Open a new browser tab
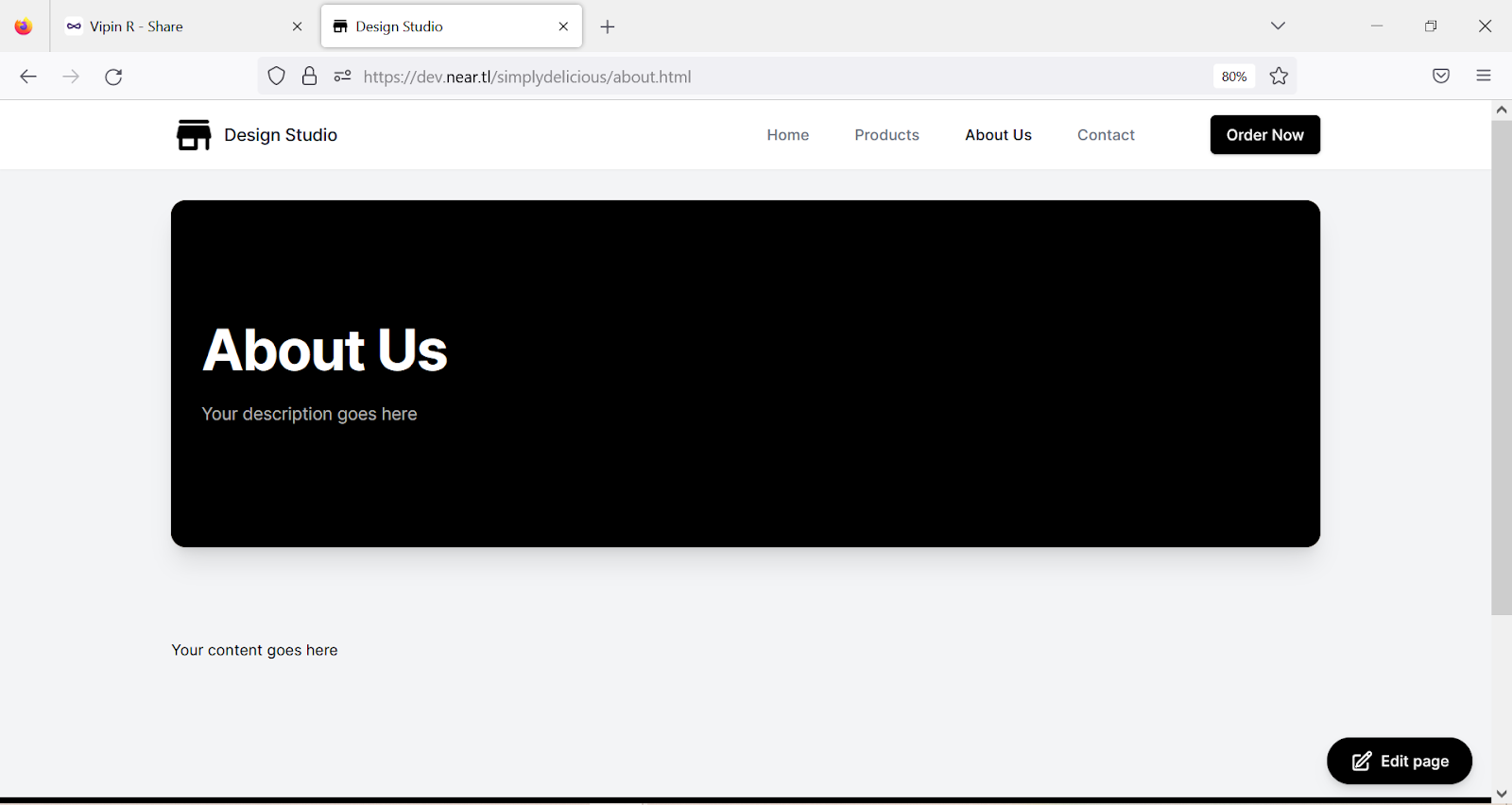This screenshot has height=805, width=1512. [608, 26]
